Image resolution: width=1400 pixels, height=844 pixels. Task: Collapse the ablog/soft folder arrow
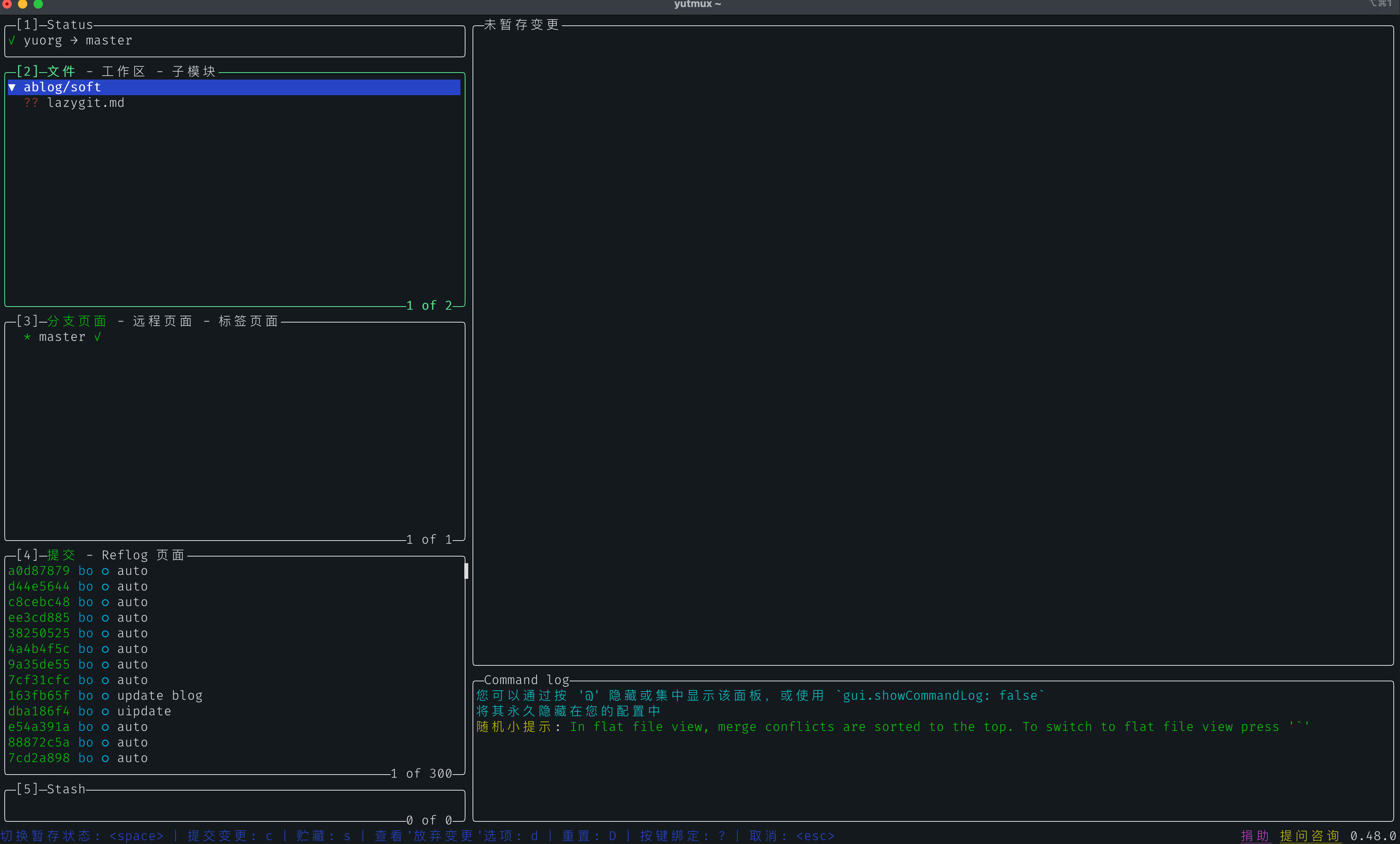(x=12, y=87)
